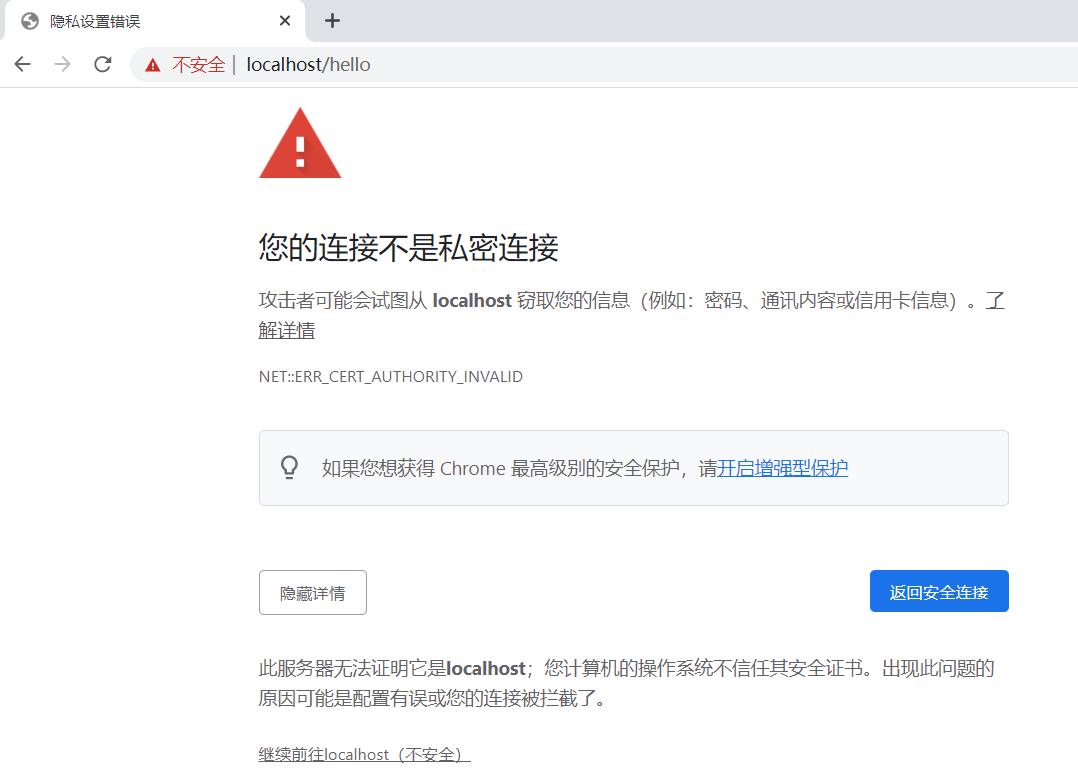Click the 隐藏详情 button
Image resolution: width=1078 pixels, height=775 pixels.
[312, 592]
